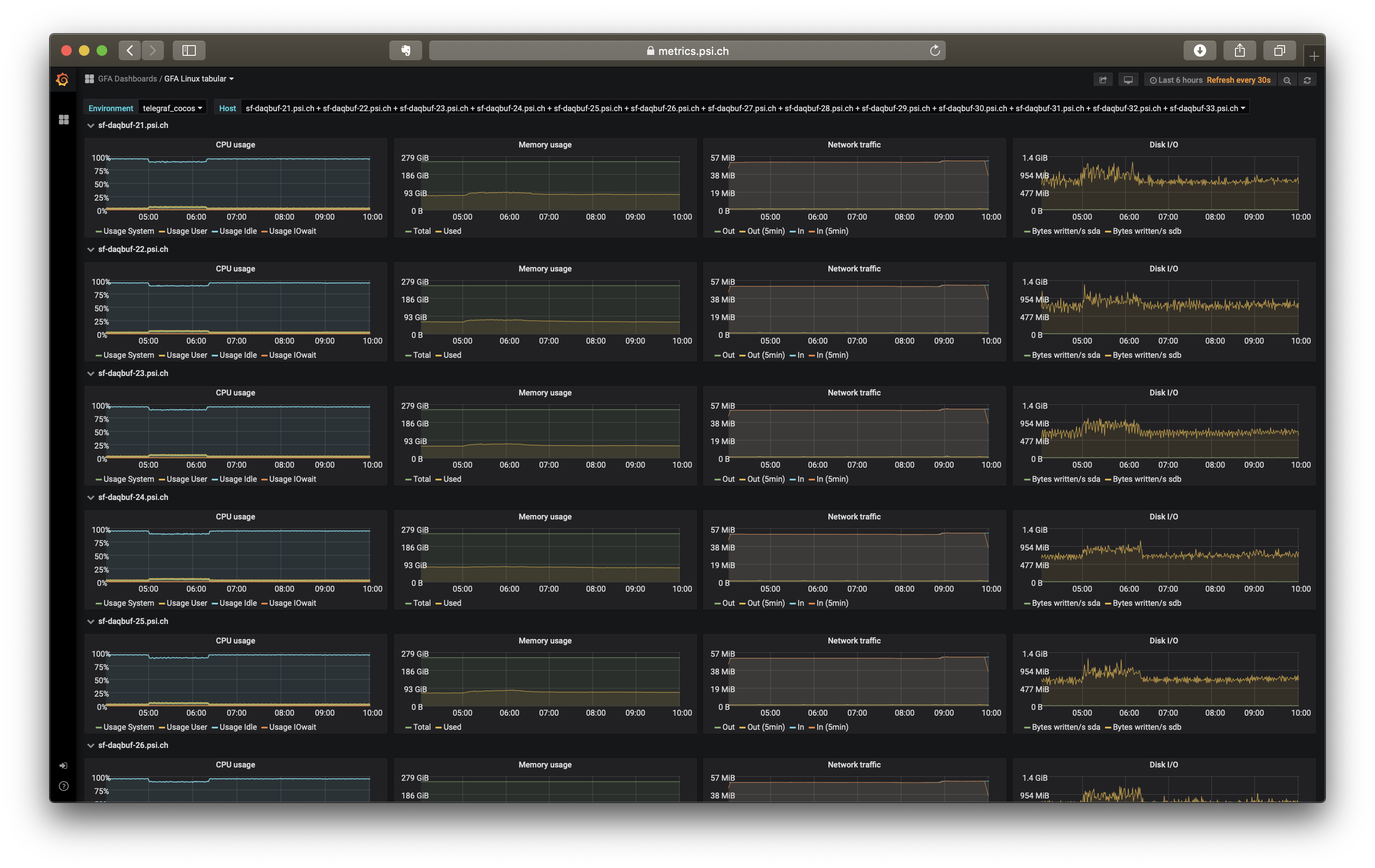
Task: Open the Environment telegraf_cocos dropdown
Action: pos(172,108)
